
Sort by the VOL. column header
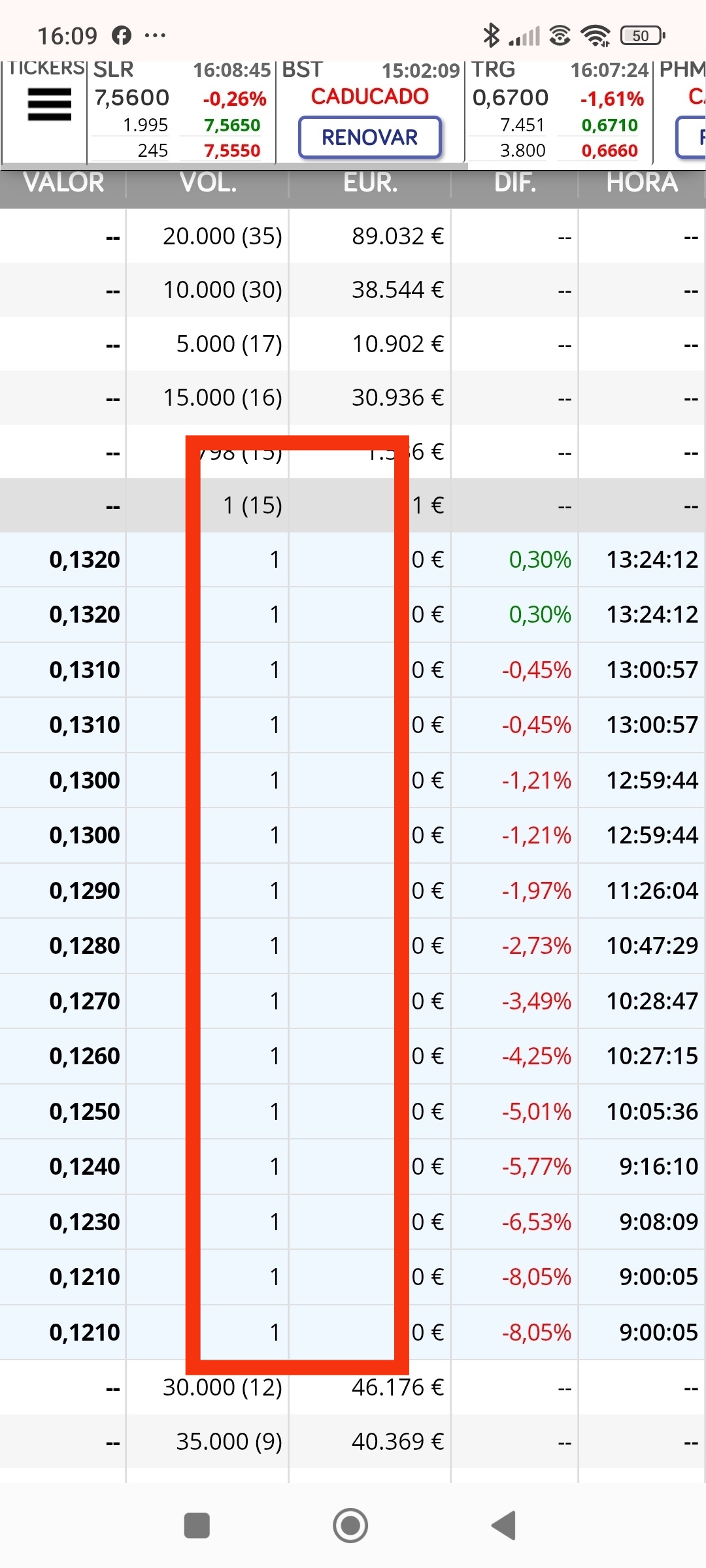point(208,183)
